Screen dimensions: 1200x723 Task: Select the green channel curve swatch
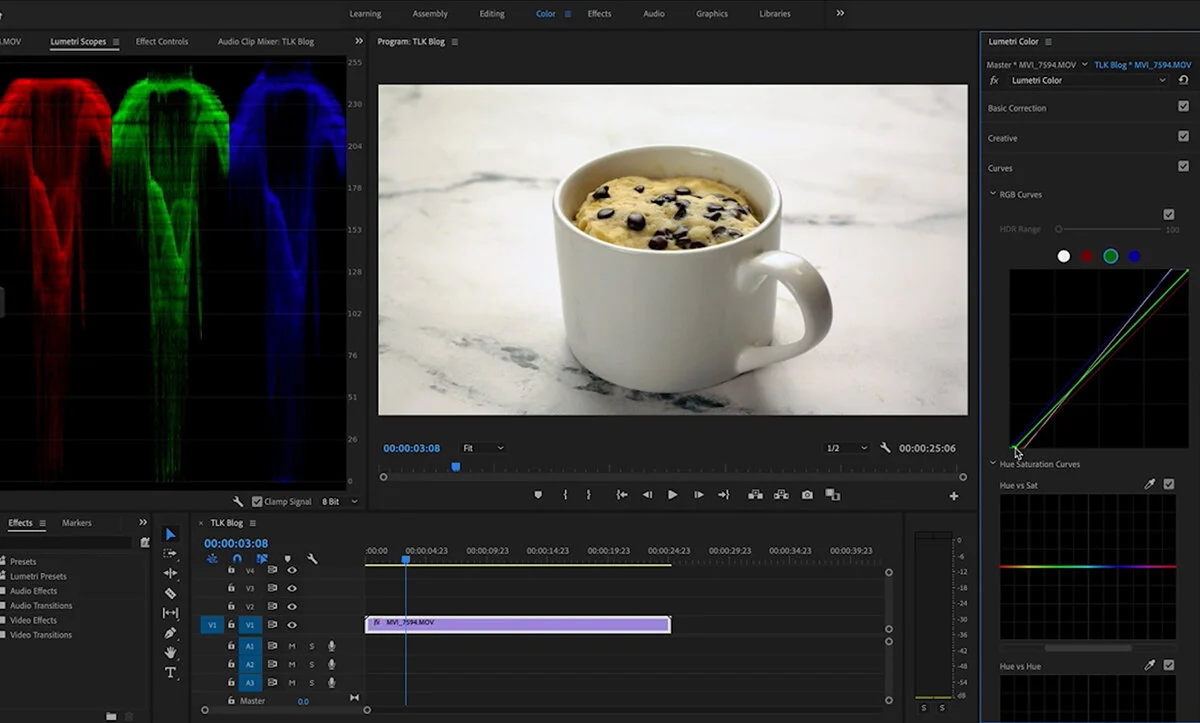coord(1110,257)
